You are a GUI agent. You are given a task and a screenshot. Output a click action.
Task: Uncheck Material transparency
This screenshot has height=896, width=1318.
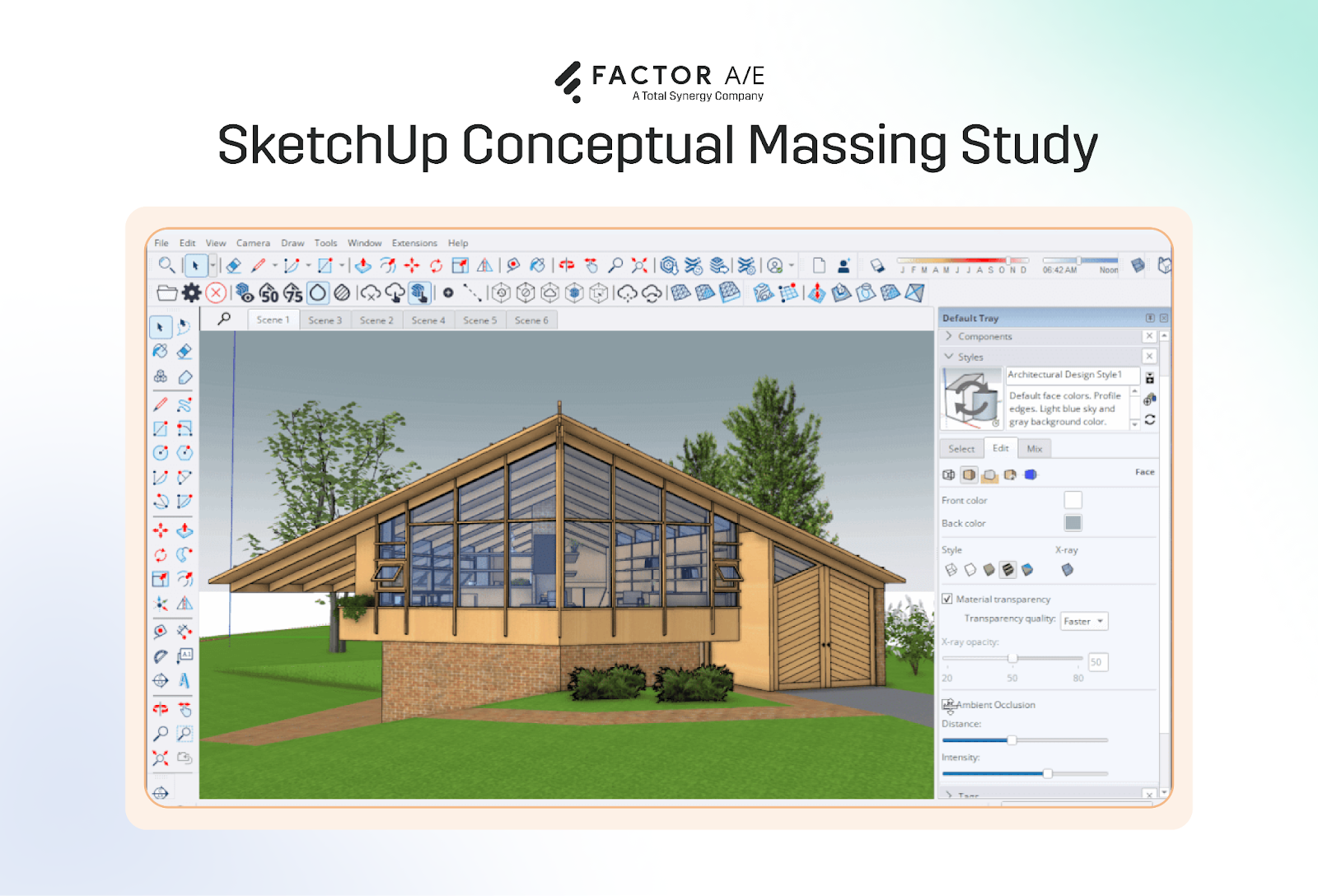[x=948, y=599]
